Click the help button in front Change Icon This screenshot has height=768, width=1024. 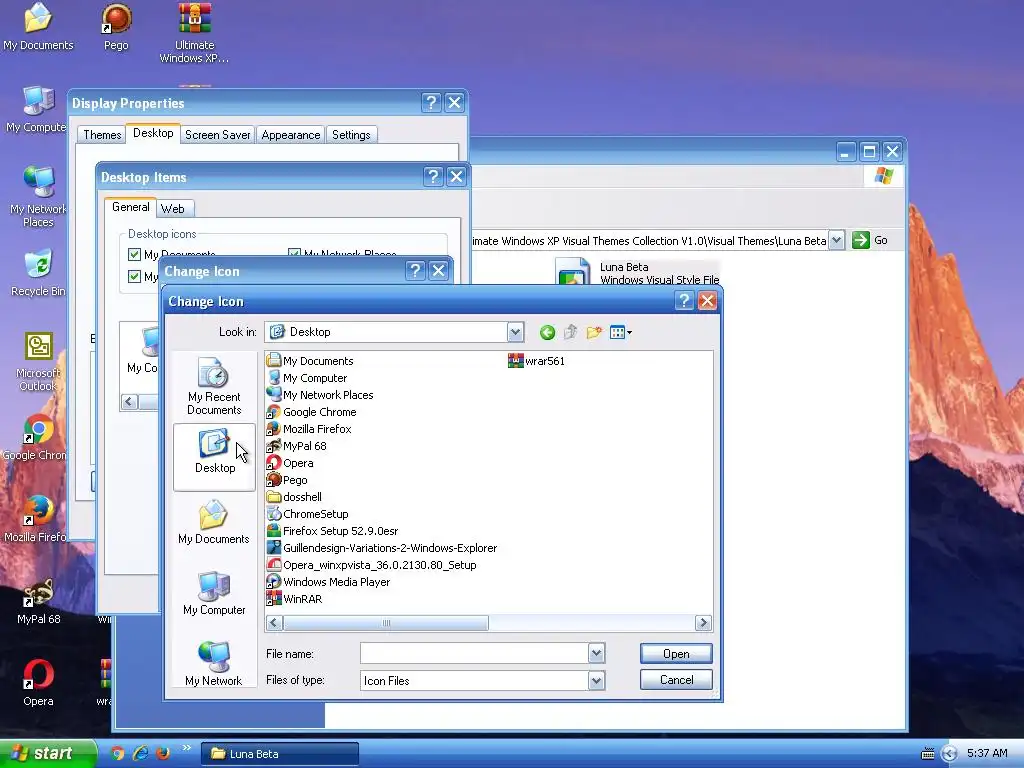point(684,300)
